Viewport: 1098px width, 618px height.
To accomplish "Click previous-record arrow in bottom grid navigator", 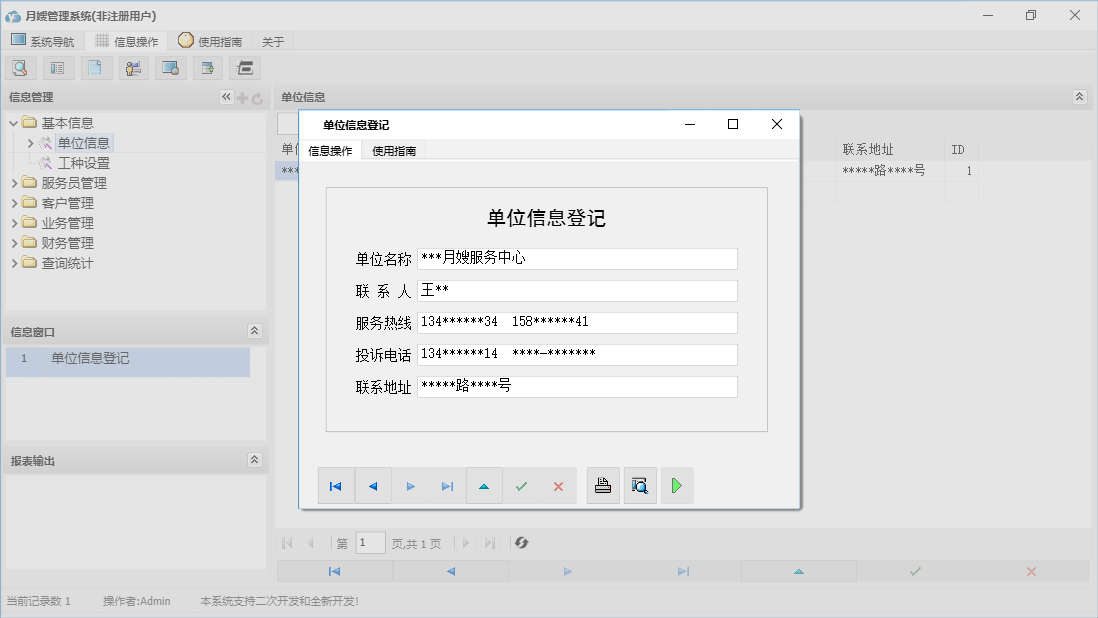I will point(451,571).
